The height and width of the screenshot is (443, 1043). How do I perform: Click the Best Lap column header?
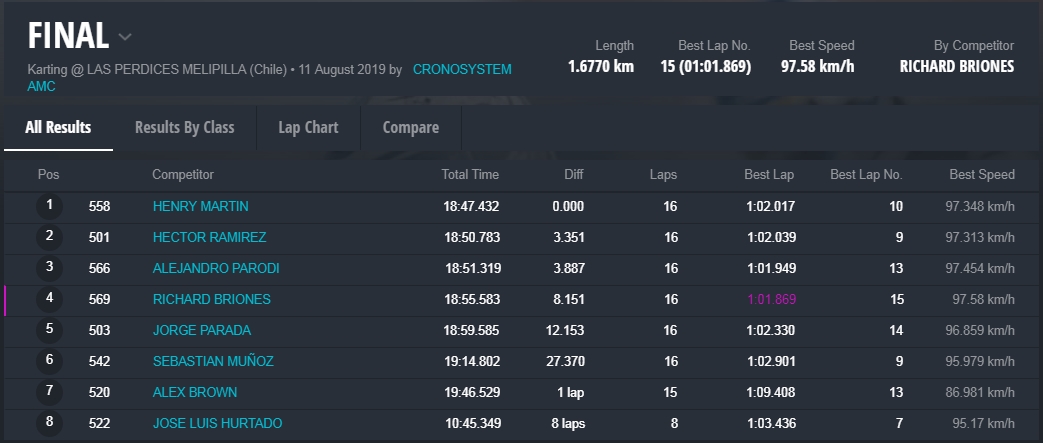(x=768, y=175)
